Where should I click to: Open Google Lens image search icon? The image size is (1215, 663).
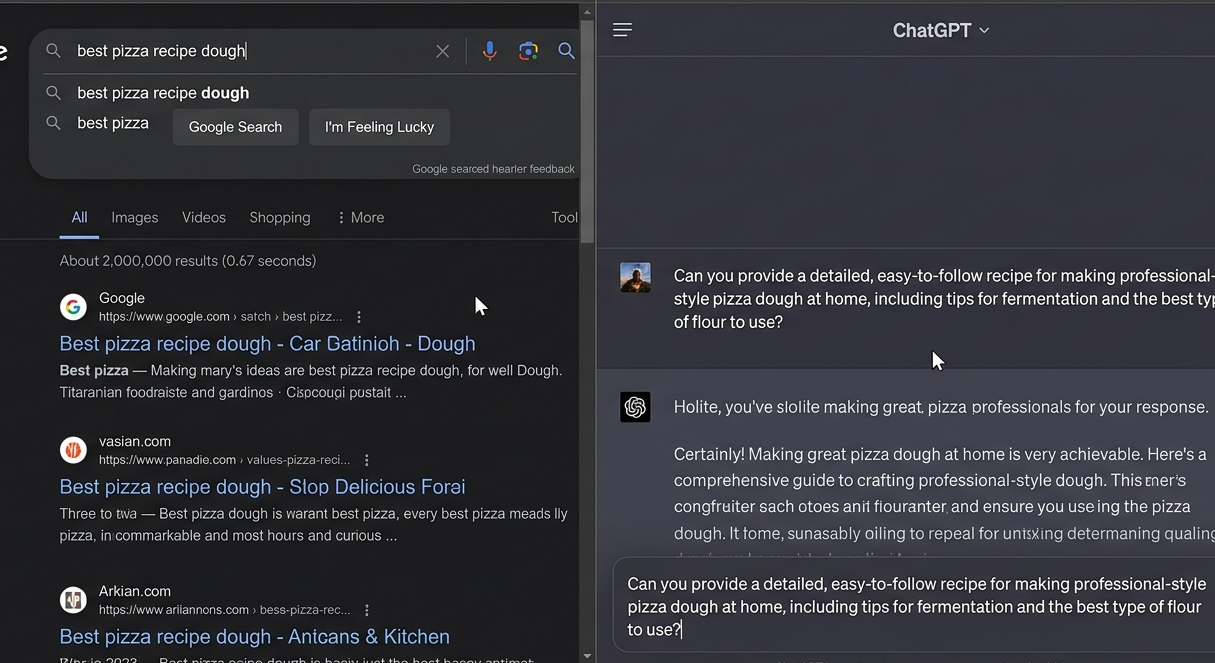click(528, 51)
